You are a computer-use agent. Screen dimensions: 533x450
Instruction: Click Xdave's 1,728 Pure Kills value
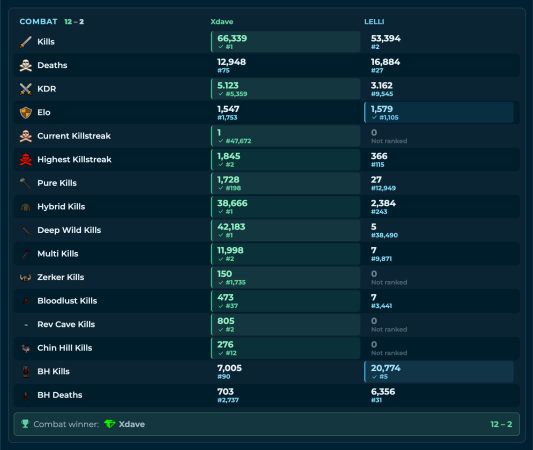(228, 180)
